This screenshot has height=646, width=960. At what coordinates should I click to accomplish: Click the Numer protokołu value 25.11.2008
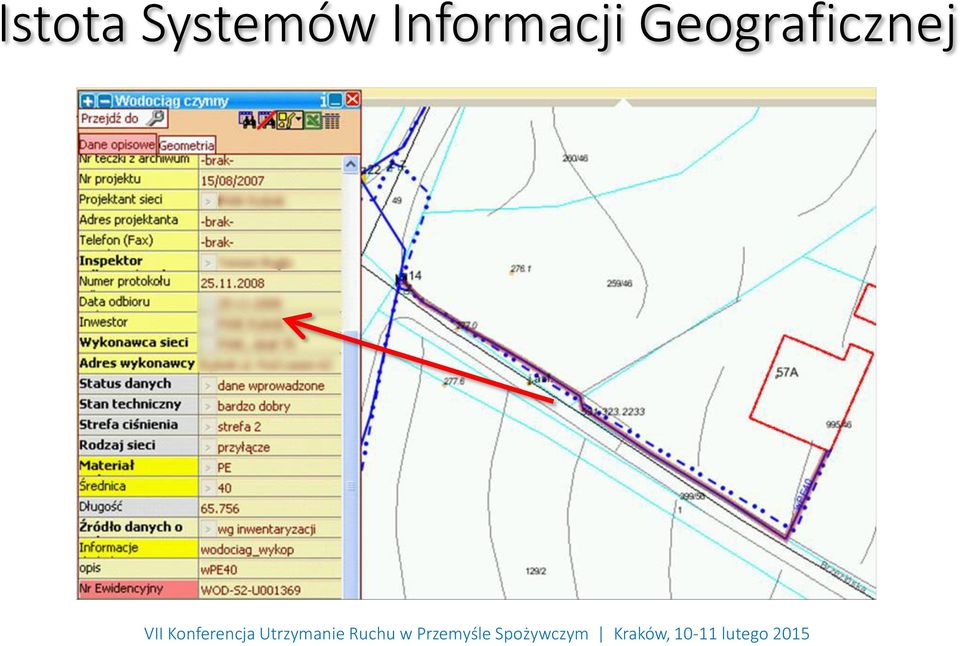click(x=232, y=283)
